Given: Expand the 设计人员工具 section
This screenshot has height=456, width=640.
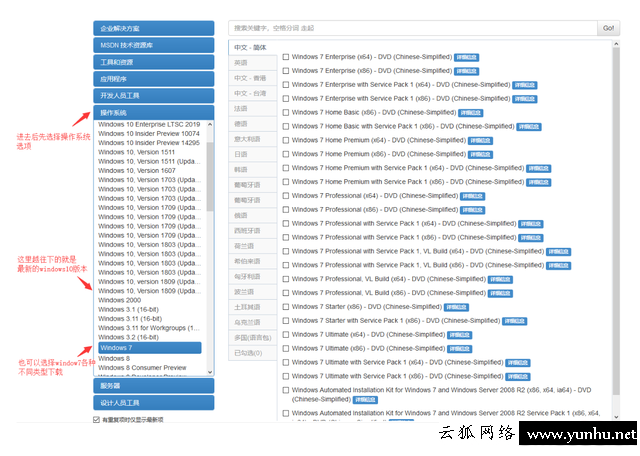Looking at the screenshot, I should click(x=153, y=403).
